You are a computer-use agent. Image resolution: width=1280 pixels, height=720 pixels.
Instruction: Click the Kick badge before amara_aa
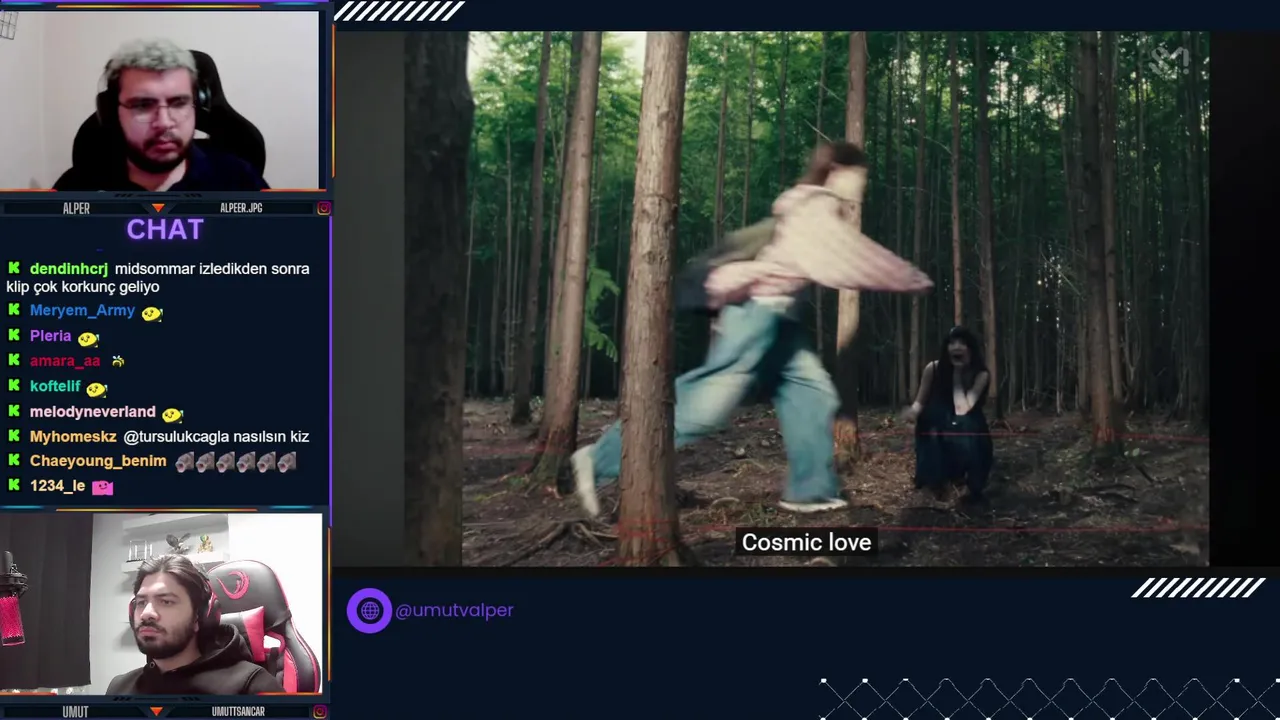click(14, 360)
